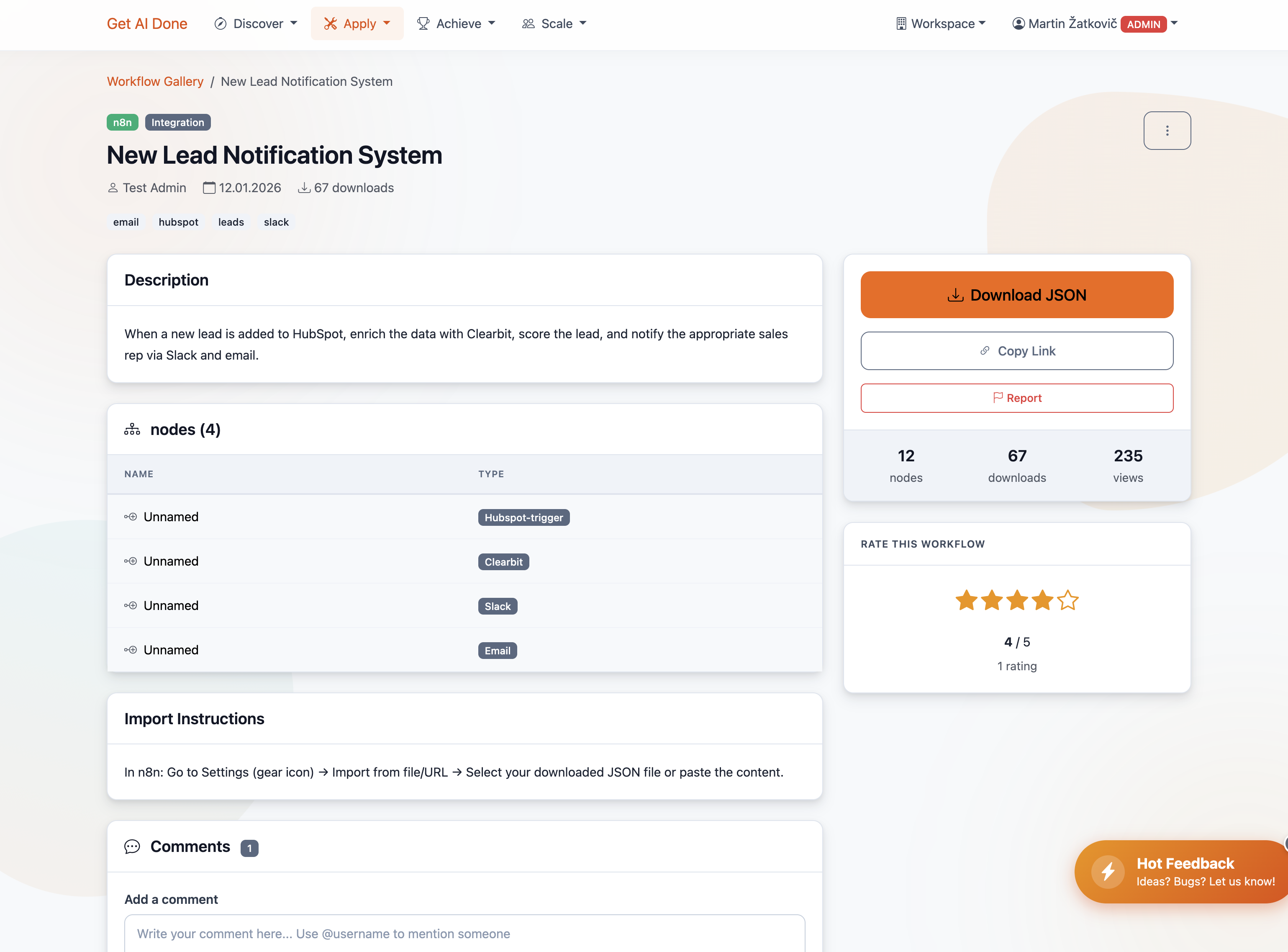The height and width of the screenshot is (952, 1288).
Task: Click the trophy icon next to Achieve
Action: click(423, 23)
